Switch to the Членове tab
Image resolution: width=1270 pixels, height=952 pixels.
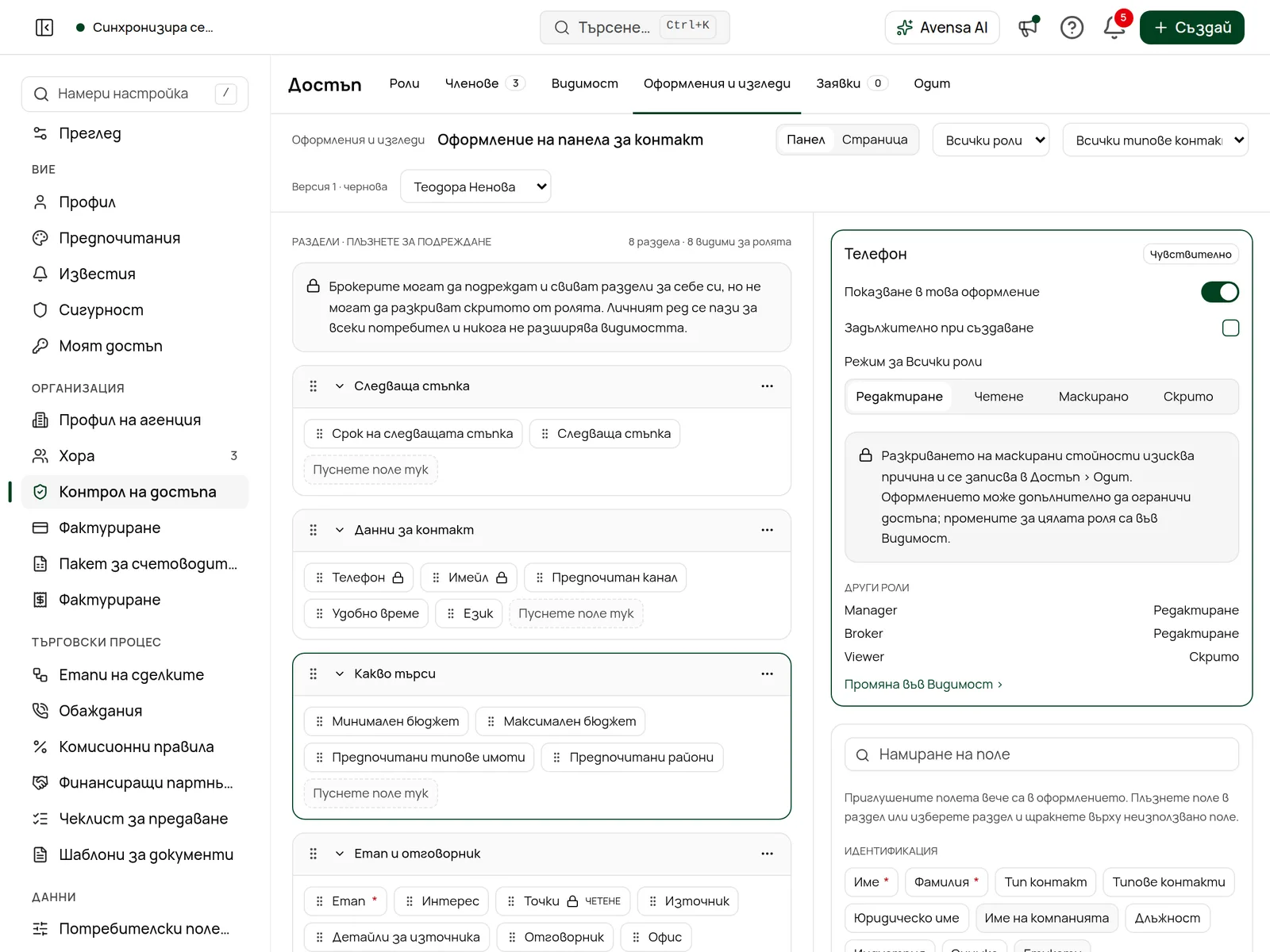pos(485,83)
